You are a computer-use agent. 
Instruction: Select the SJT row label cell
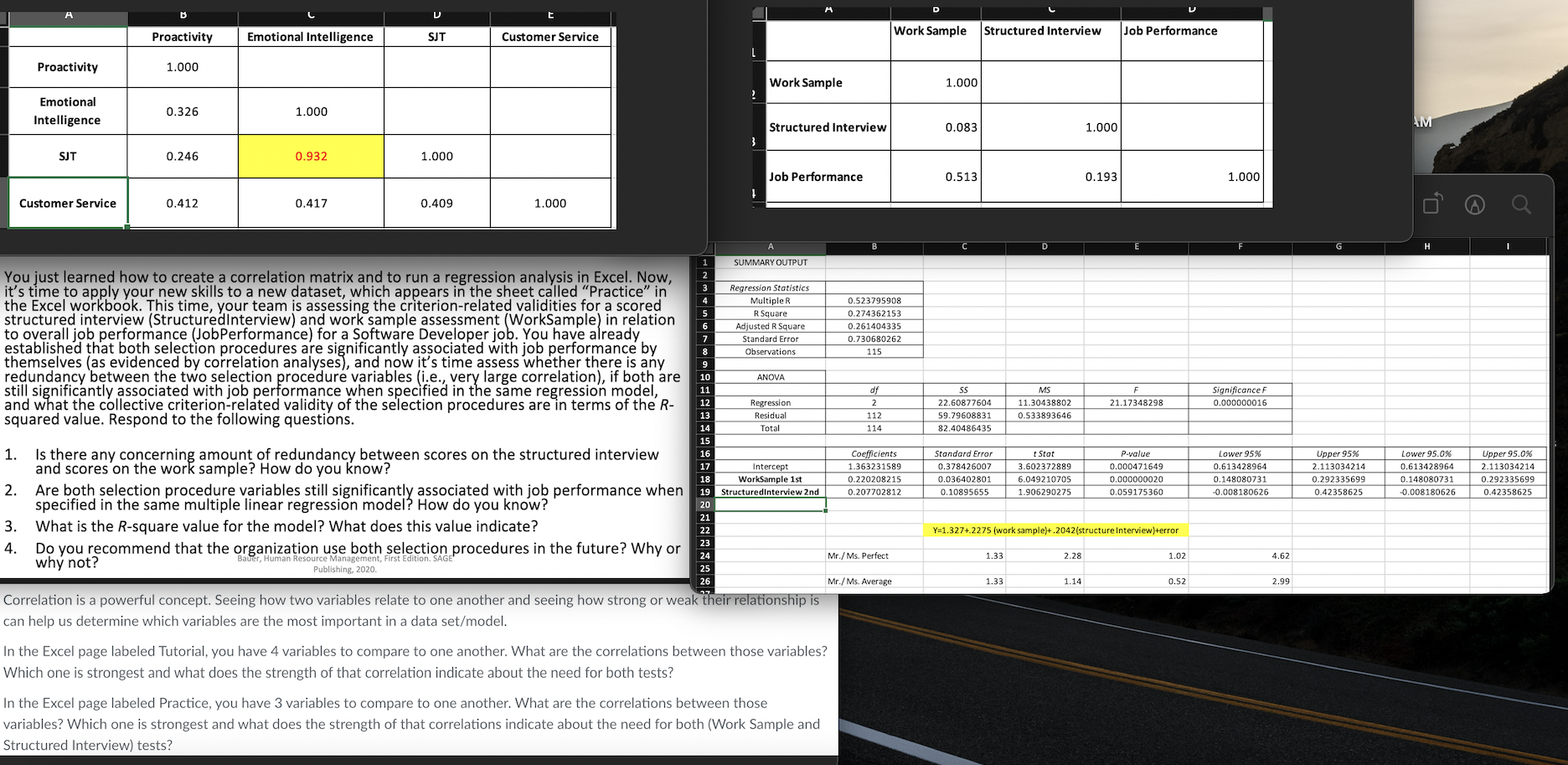click(68, 156)
